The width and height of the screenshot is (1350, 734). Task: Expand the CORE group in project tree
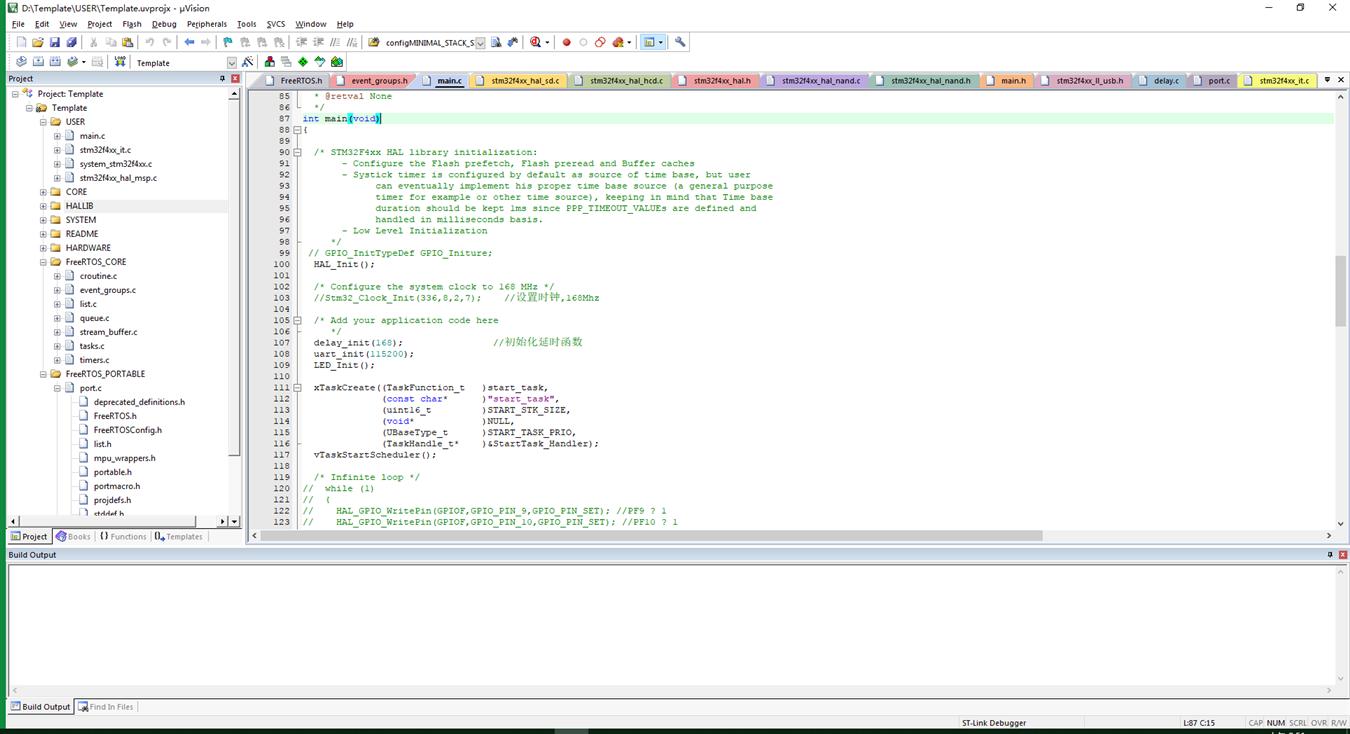43,192
